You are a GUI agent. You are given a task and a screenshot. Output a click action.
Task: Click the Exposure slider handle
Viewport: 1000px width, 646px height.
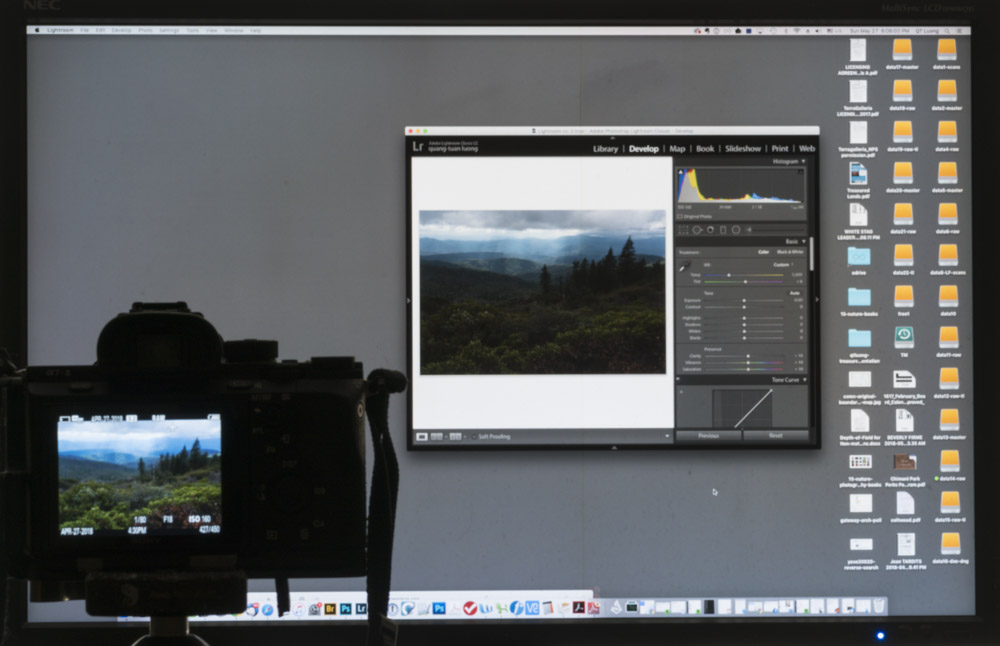tap(744, 300)
